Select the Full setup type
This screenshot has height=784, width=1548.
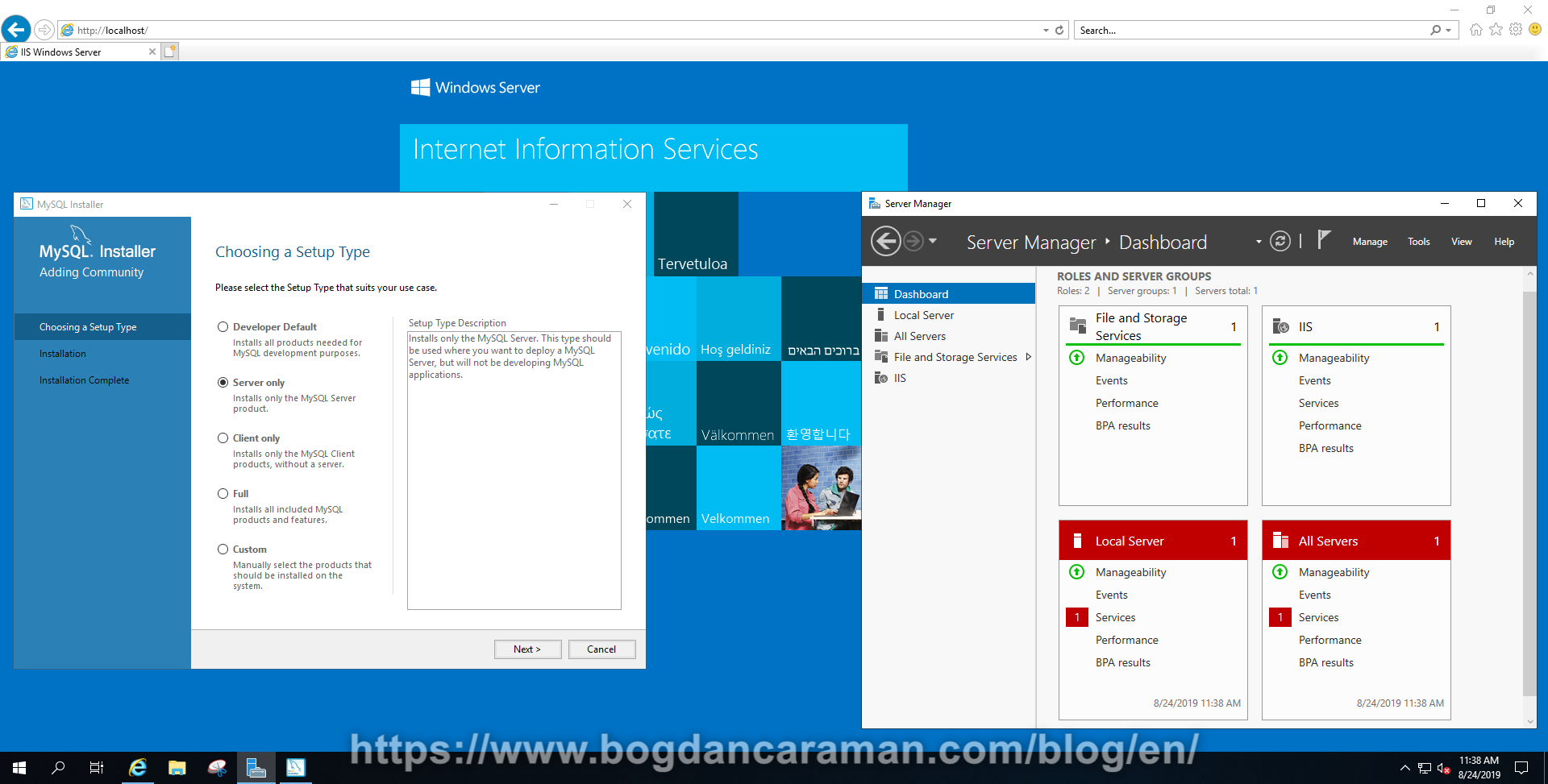click(x=223, y=494)
